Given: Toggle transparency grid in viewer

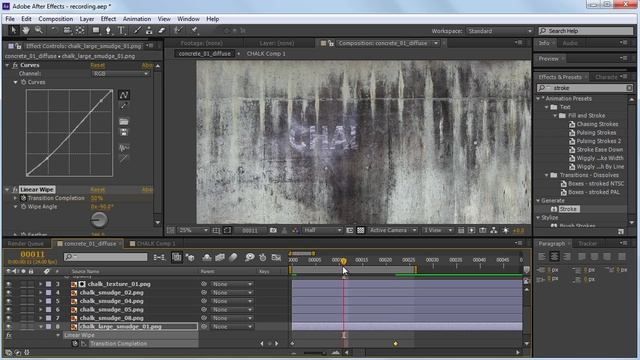Looking at the screenshot, I should pyautogui.click(x=361, y=231).
